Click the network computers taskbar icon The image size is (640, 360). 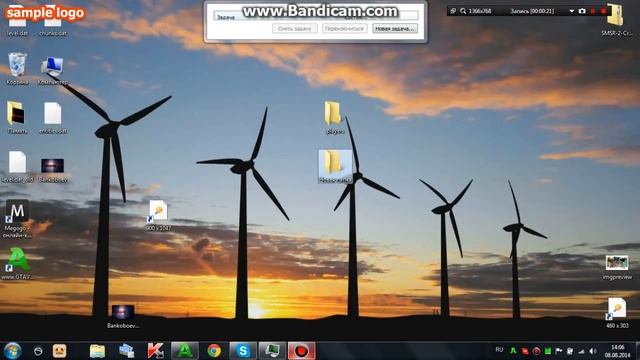pos(127,351)
